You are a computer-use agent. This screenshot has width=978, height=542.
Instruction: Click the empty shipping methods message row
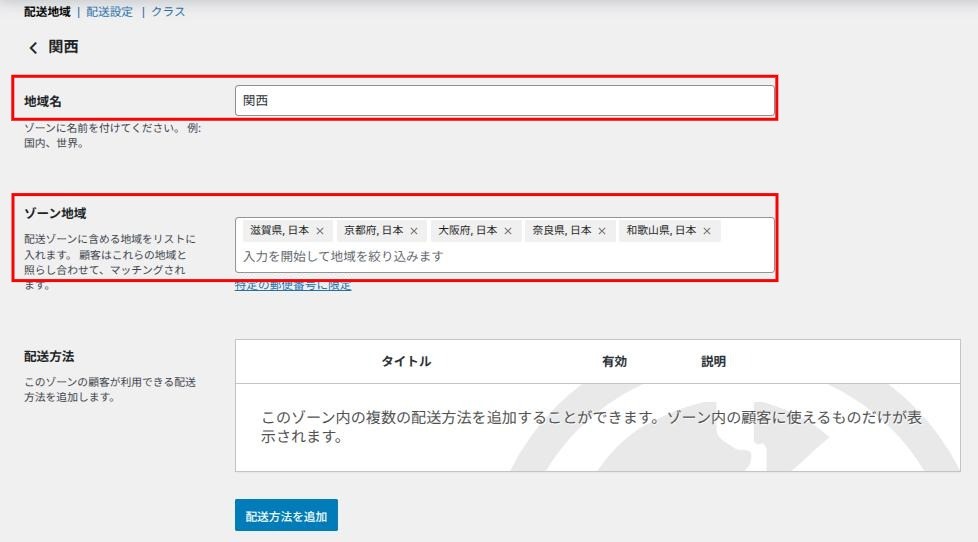point(597,427)
